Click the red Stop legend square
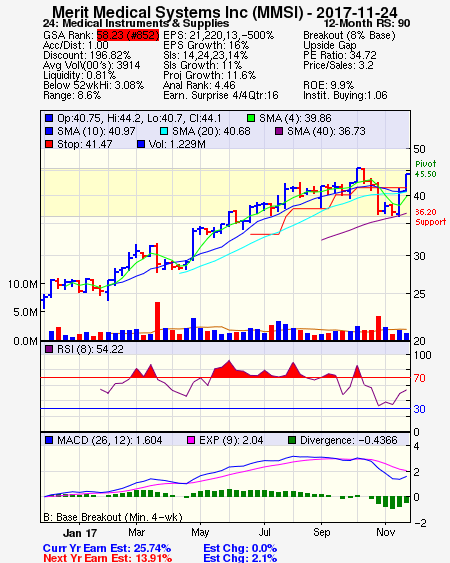Screen dimensions: 450x563 pos(49,144)
